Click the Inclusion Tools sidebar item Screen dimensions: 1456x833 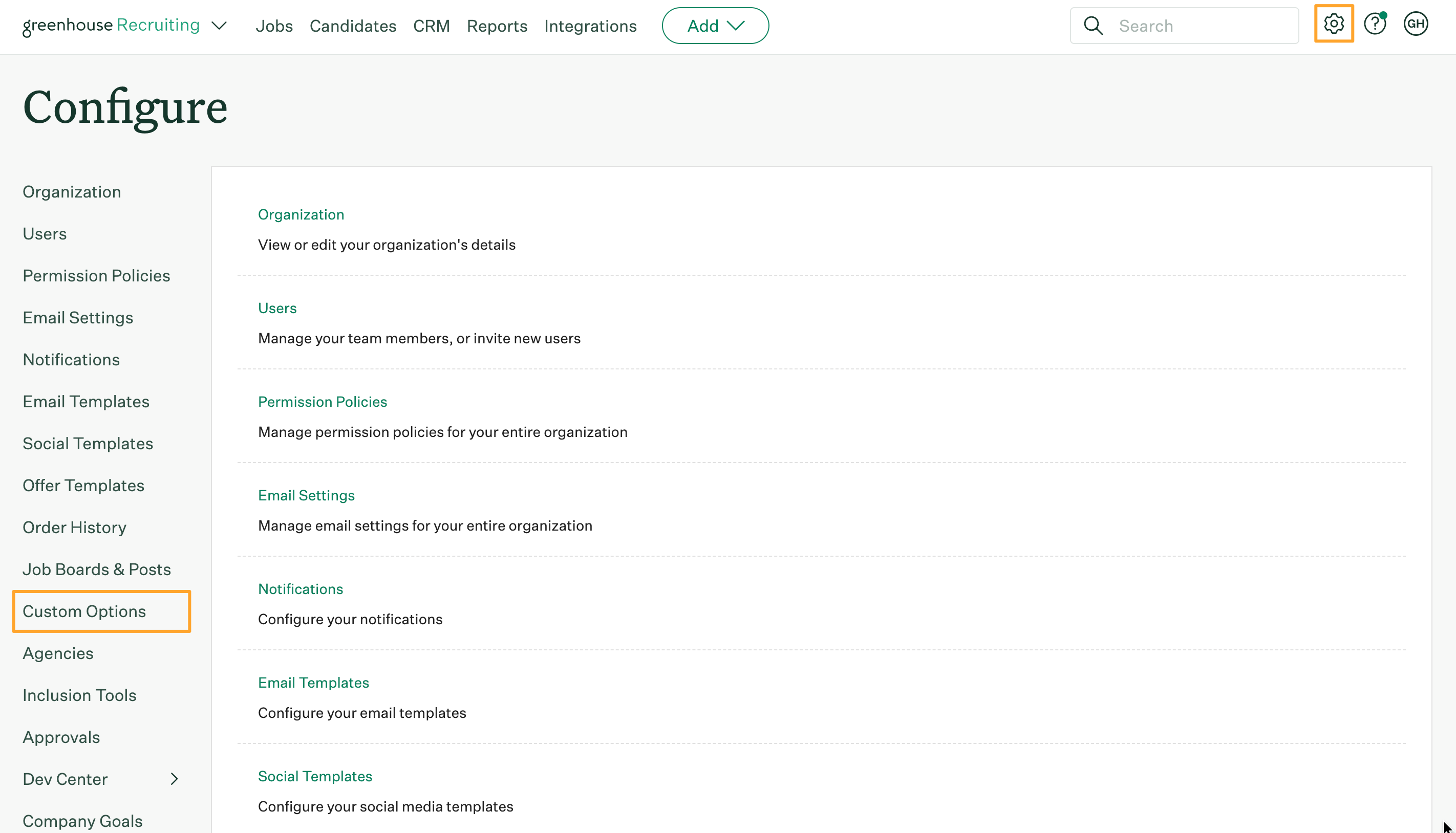79,694
